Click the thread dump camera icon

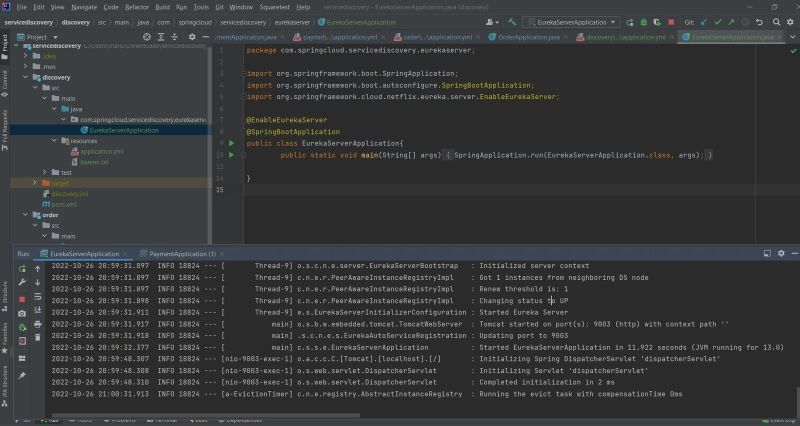22,313
